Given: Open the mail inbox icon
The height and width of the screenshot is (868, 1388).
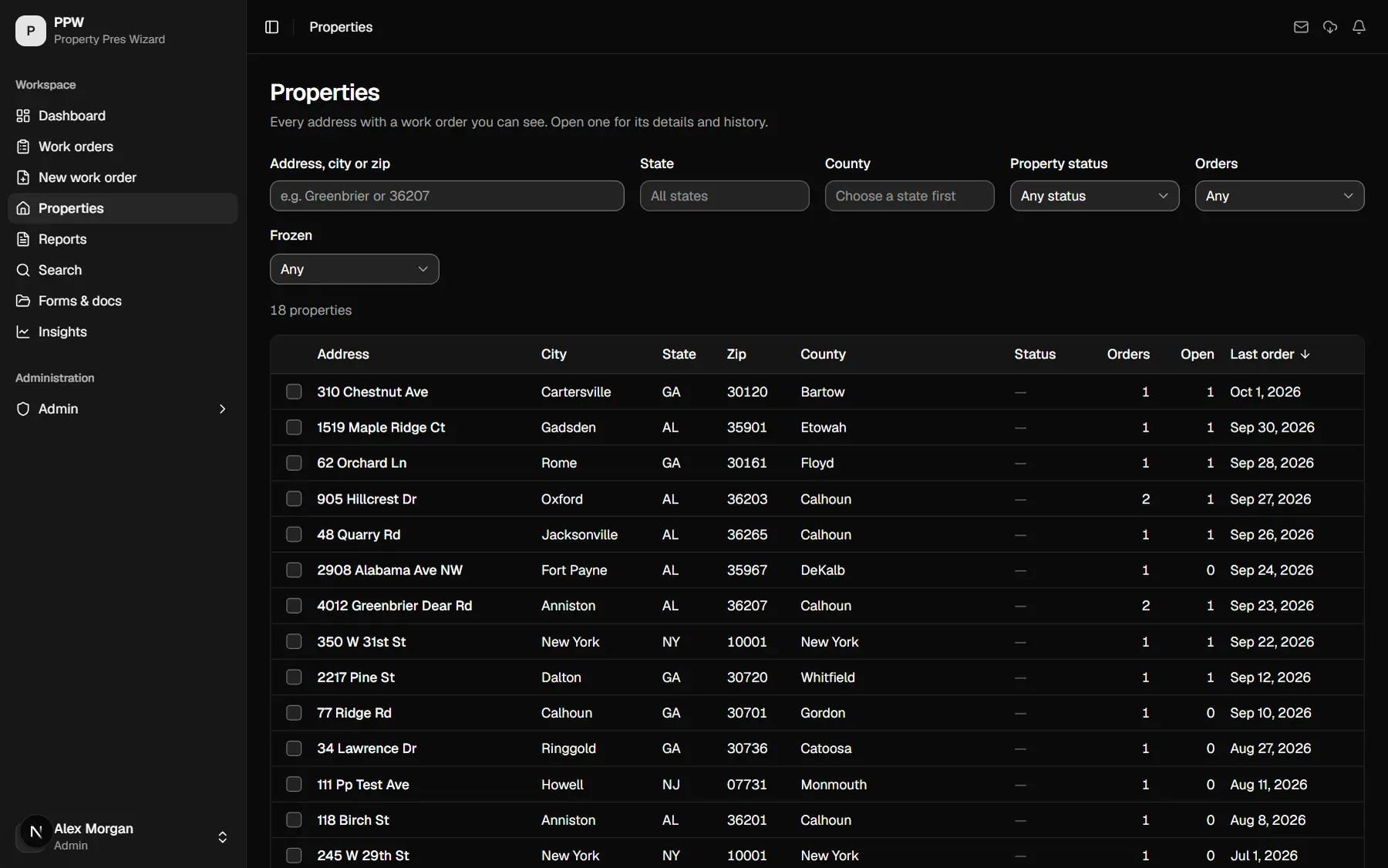Looking at the screenshot, I should 1301,27.
